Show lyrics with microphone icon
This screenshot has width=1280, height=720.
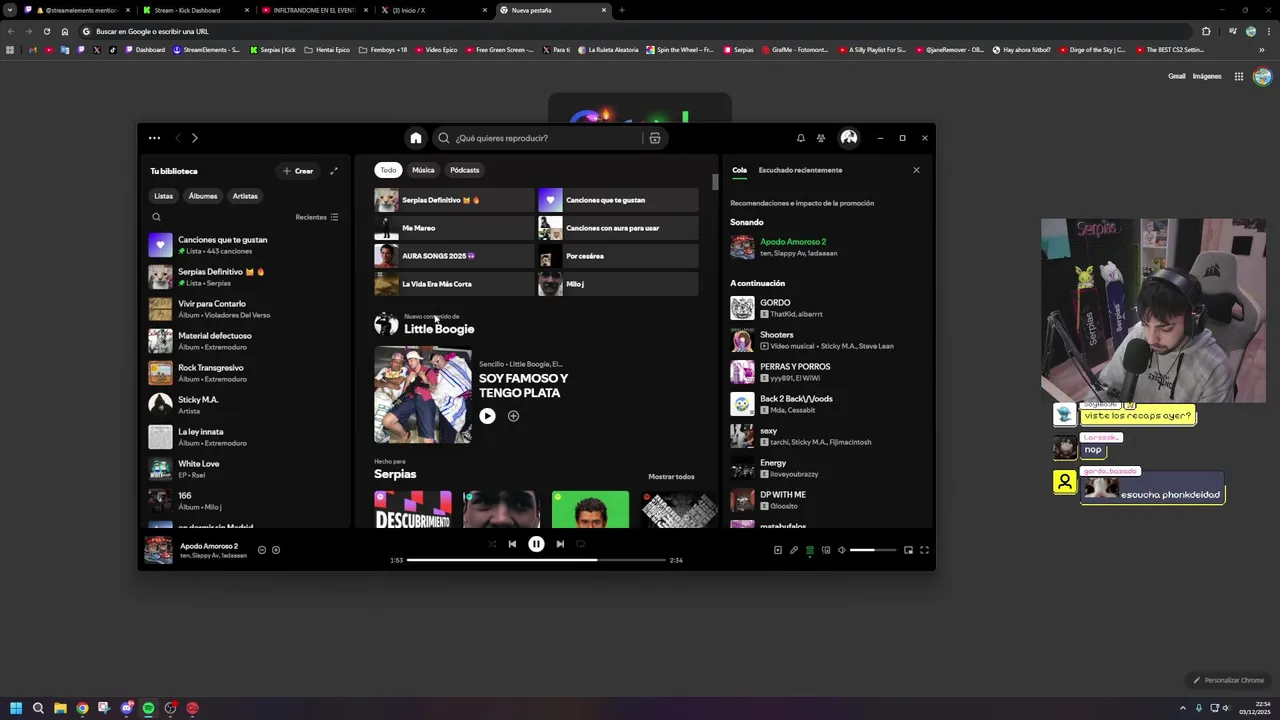coord(794,550)
